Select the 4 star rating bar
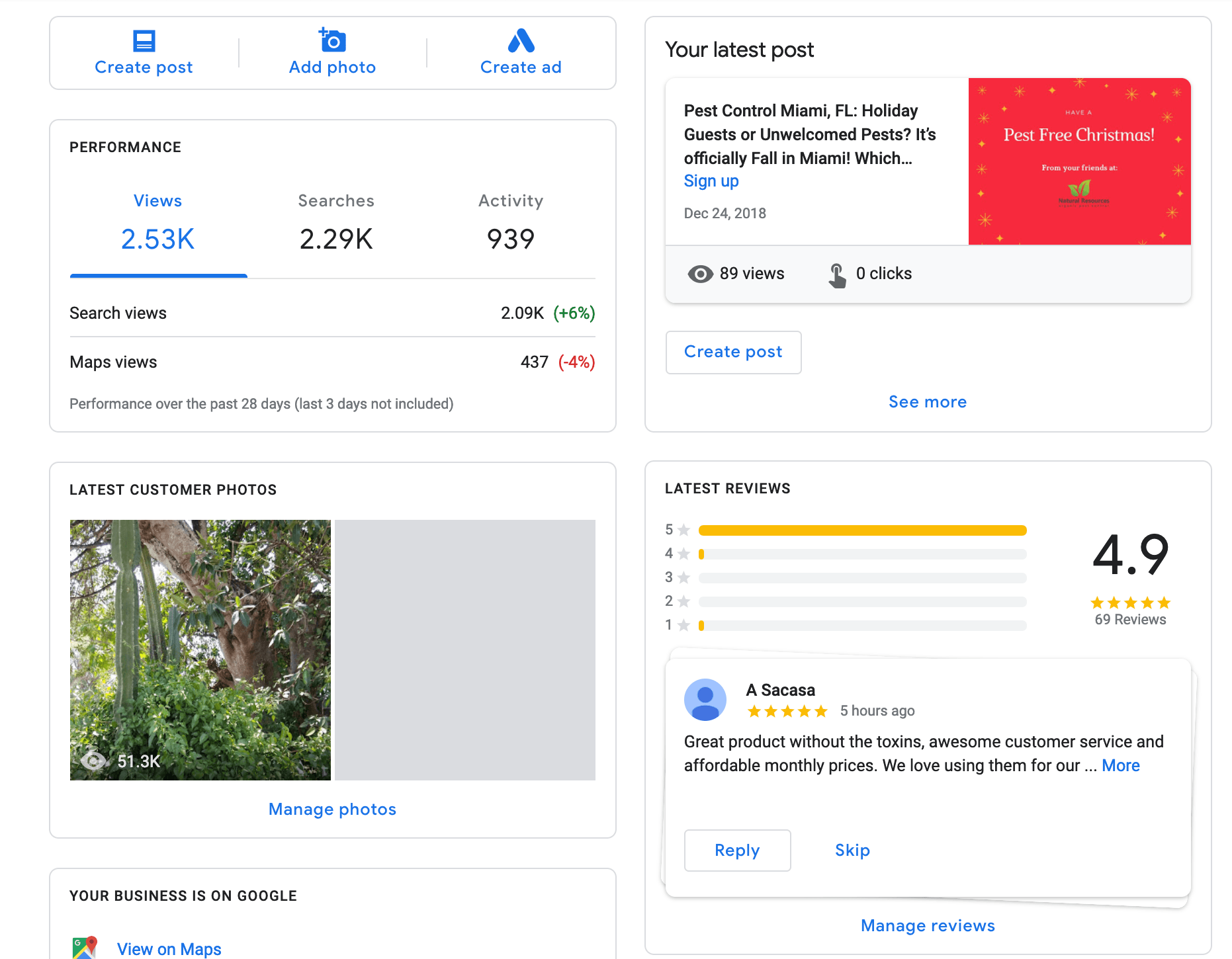This screenshot has width=1232, height=959. [x=862, y=554]
